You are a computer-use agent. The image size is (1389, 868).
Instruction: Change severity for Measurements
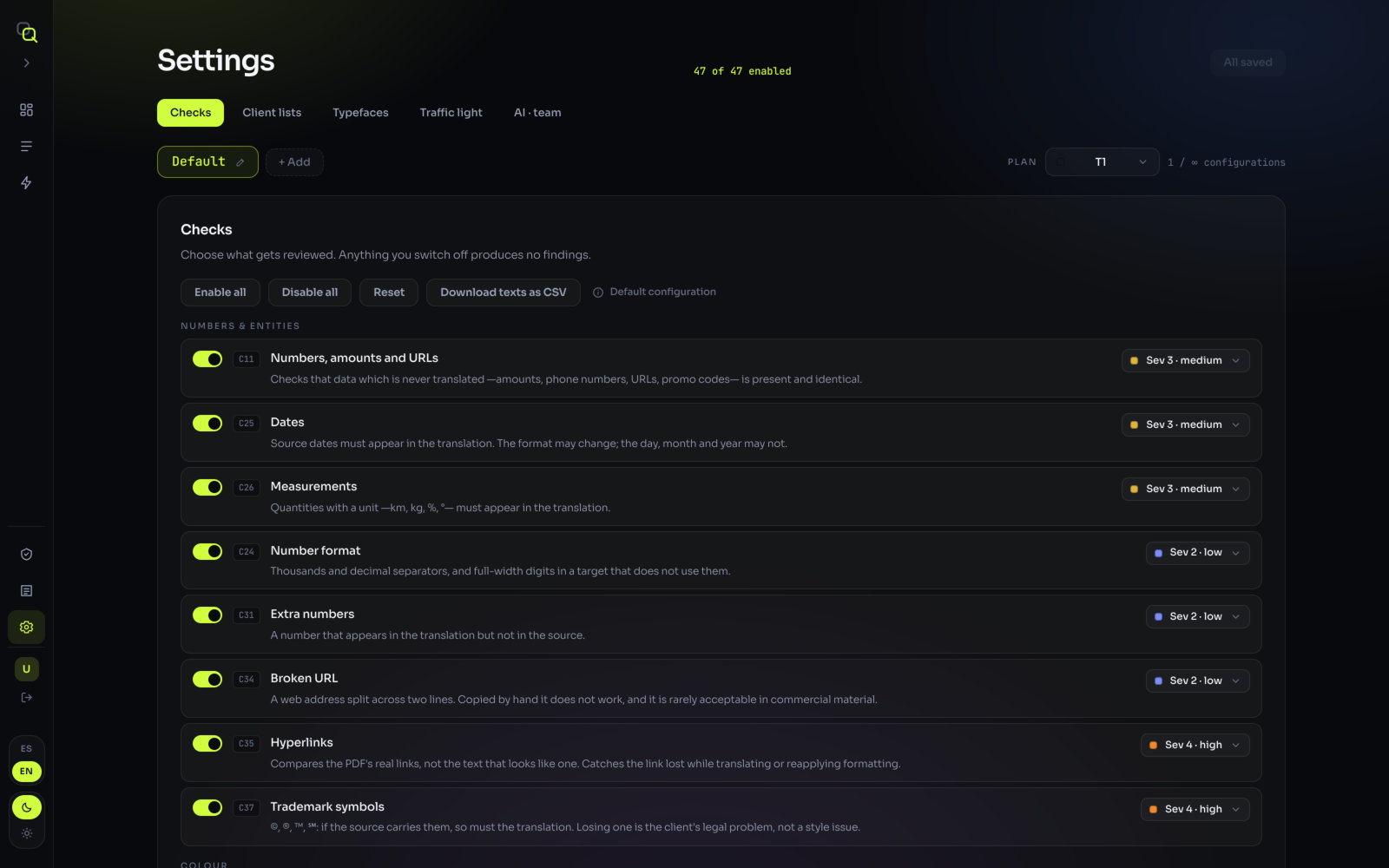1185,489
